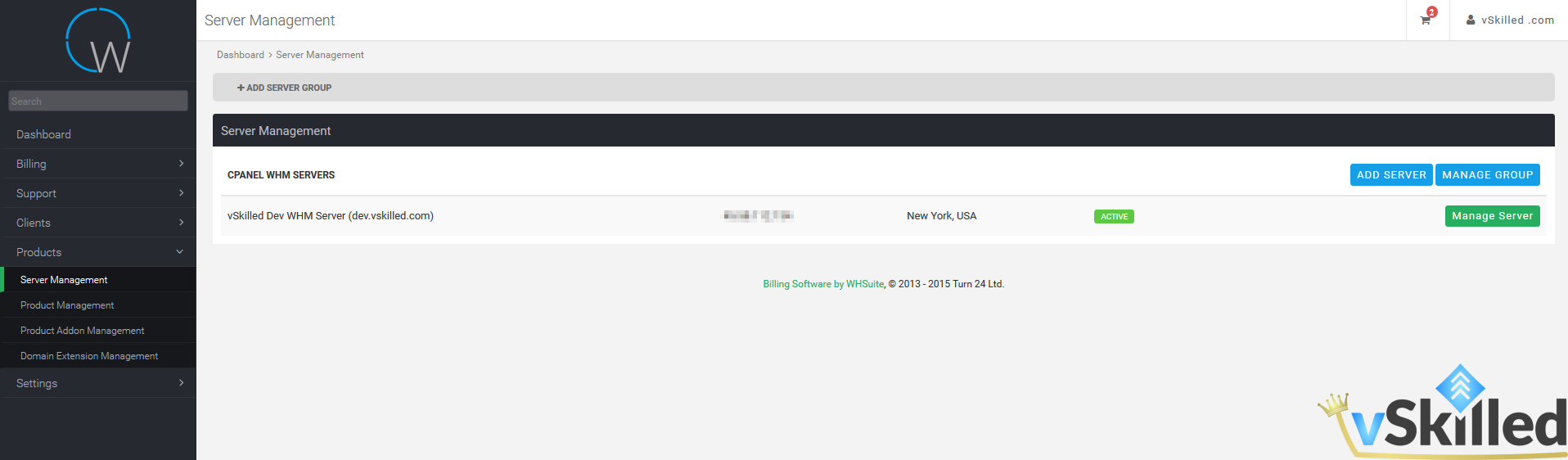Click the red cart notification badge
The image size is (1568, 460).
coord(1432,11)
